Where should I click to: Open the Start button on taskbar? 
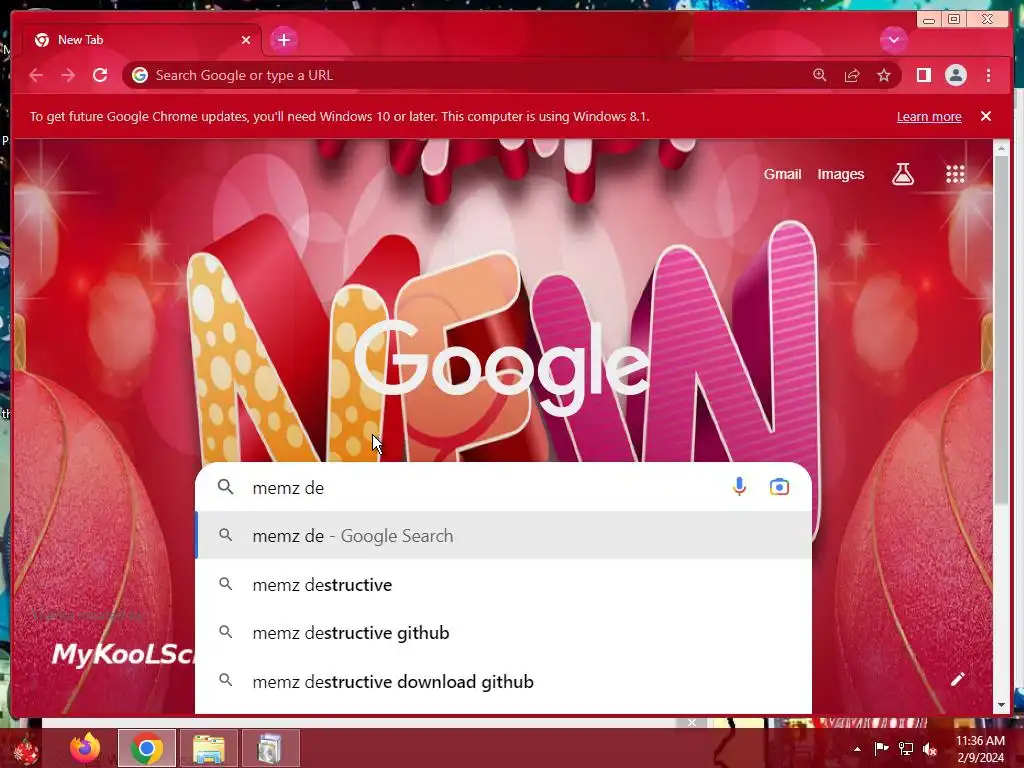tap(25, 748)
